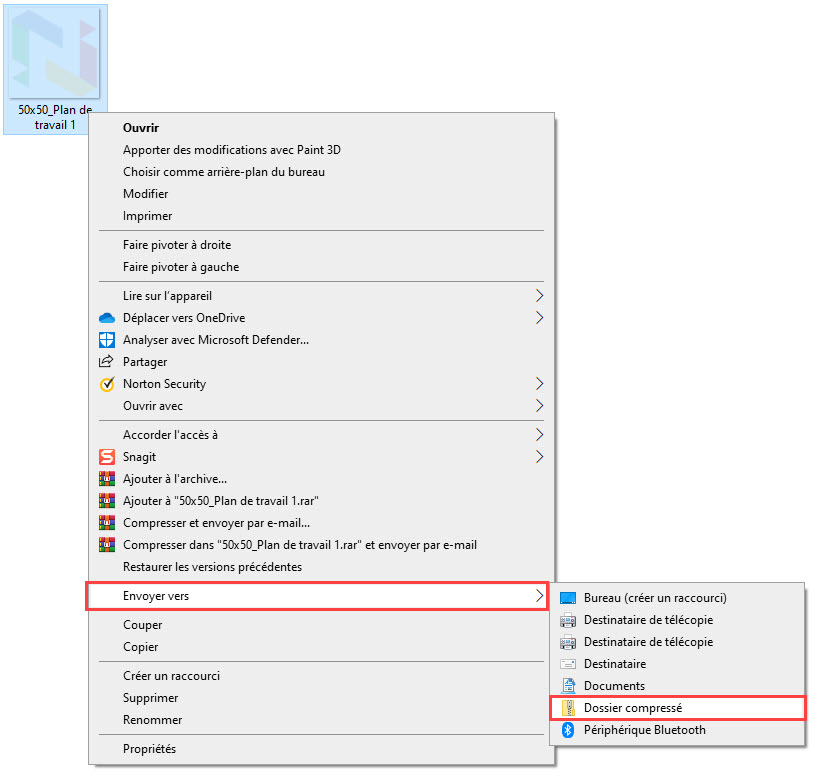Screen dimensions: 816x776
Task: Click the zip icon for Dossier compressé
Action: click(x=568, y=708)
